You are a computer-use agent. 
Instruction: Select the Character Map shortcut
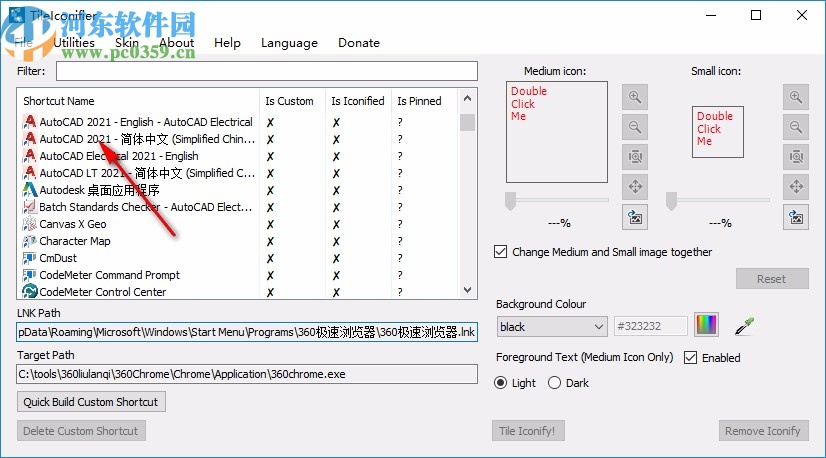click(x=75, y=241)
